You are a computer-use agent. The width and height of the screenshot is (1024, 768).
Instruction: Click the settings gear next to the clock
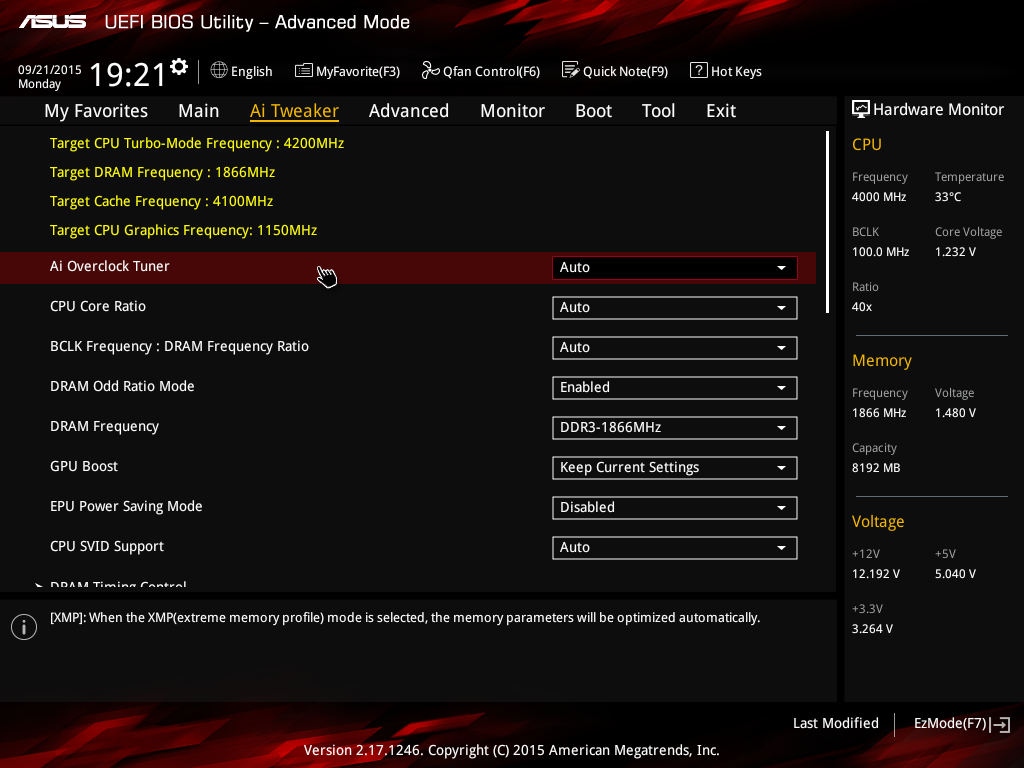tap(179, 67)
